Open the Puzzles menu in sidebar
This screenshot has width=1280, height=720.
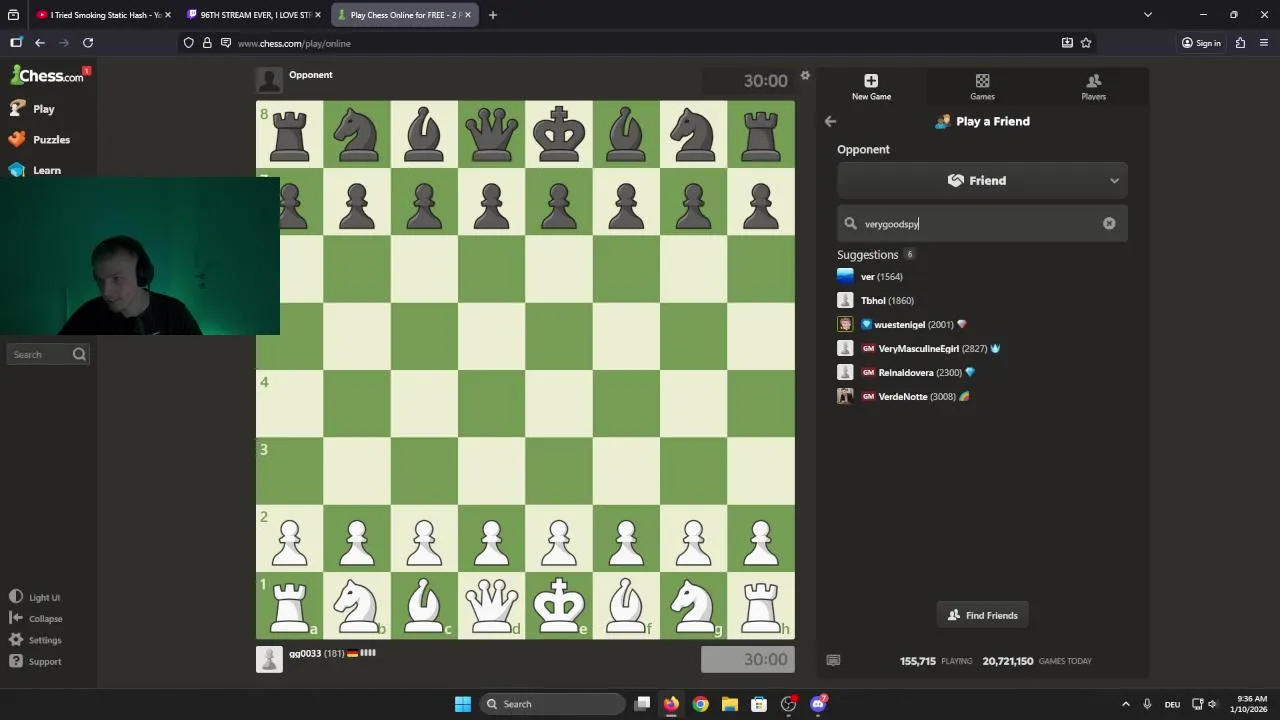39,139
